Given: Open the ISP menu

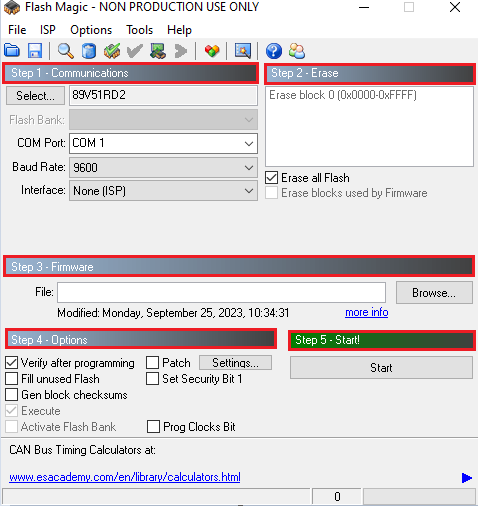Looking at the screenshot, I should point(48,30).
